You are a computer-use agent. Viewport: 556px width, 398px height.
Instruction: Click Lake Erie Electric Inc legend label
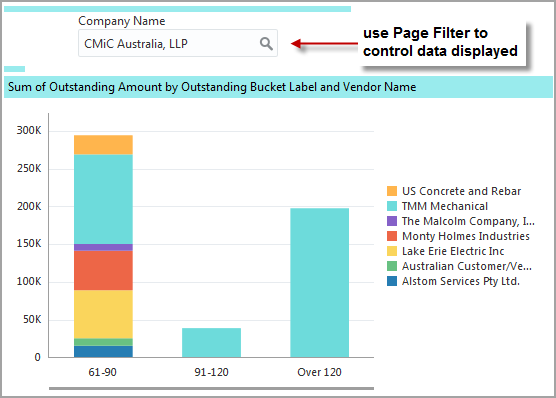(x=453, y=251)
